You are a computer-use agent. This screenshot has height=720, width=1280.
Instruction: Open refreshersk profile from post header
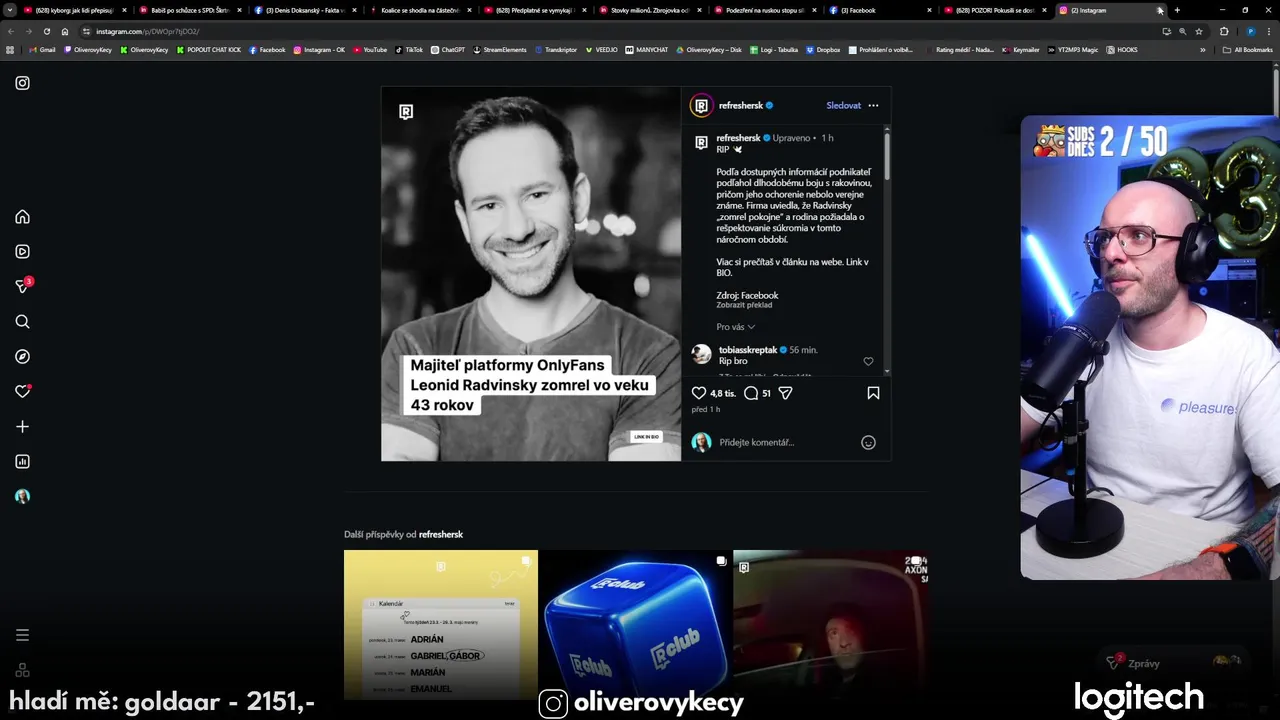tap(740, 105)
